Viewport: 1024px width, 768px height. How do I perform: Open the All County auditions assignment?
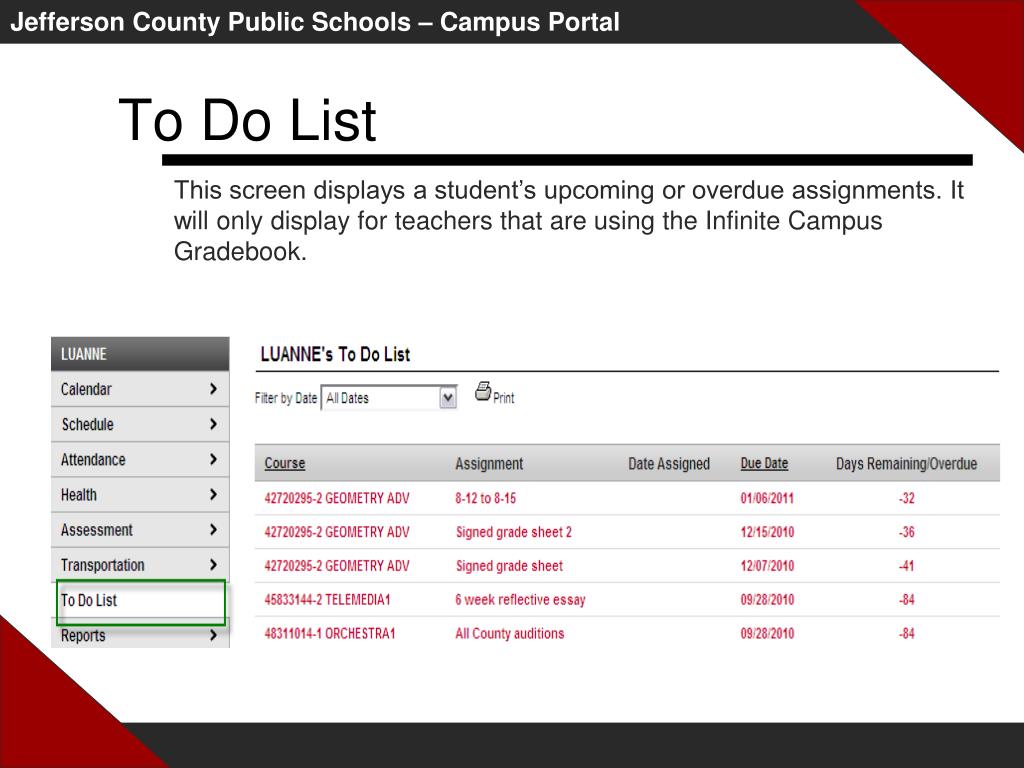click(x=509, y=633)
